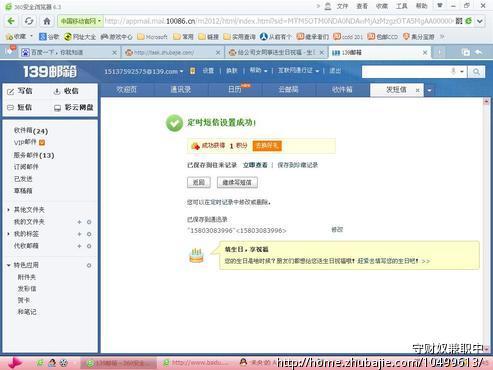493x370 pixels.
Task: Open the 文件 browser menu
Action: 342,6
